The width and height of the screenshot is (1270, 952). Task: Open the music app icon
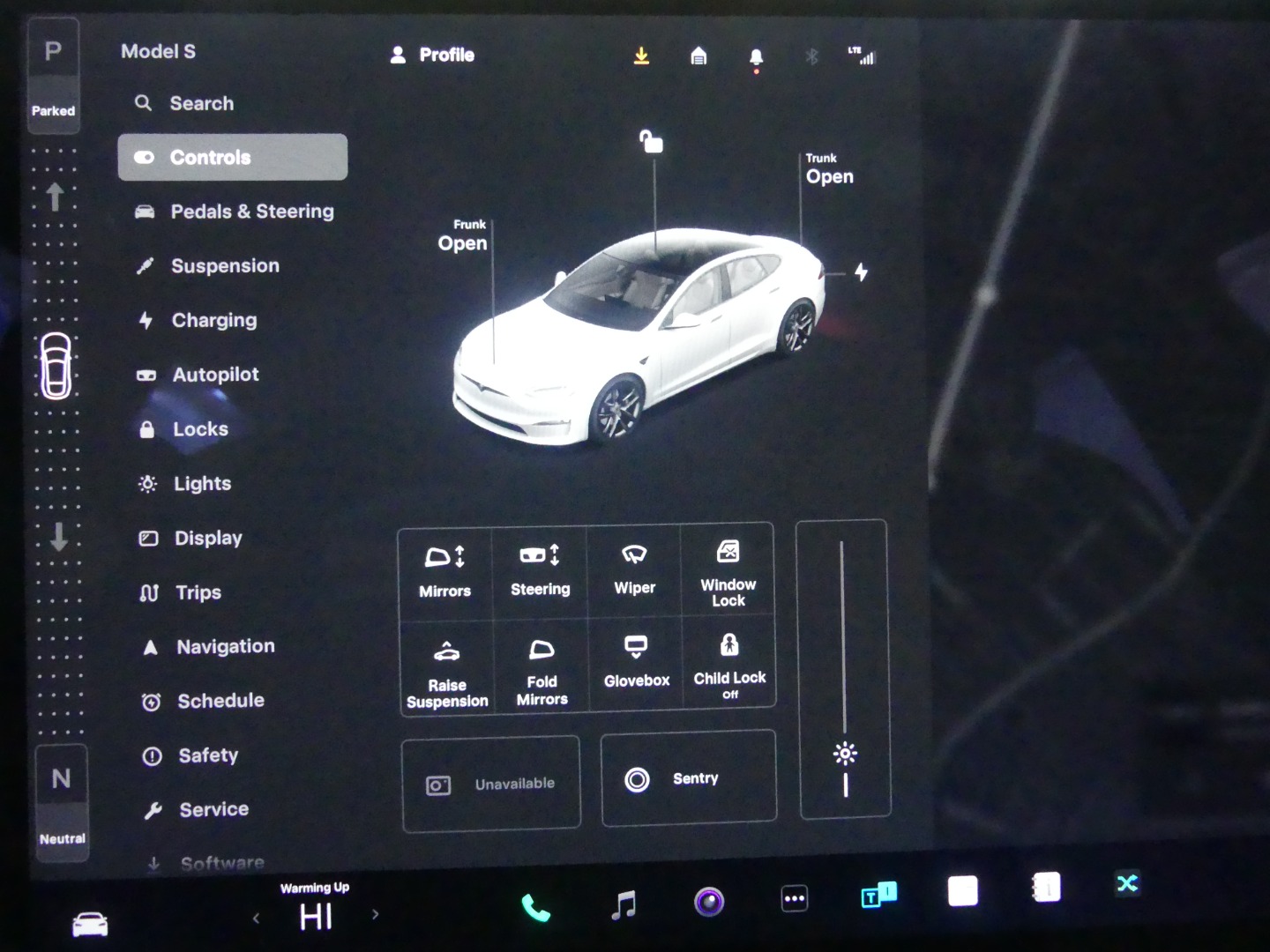(624, 904)
